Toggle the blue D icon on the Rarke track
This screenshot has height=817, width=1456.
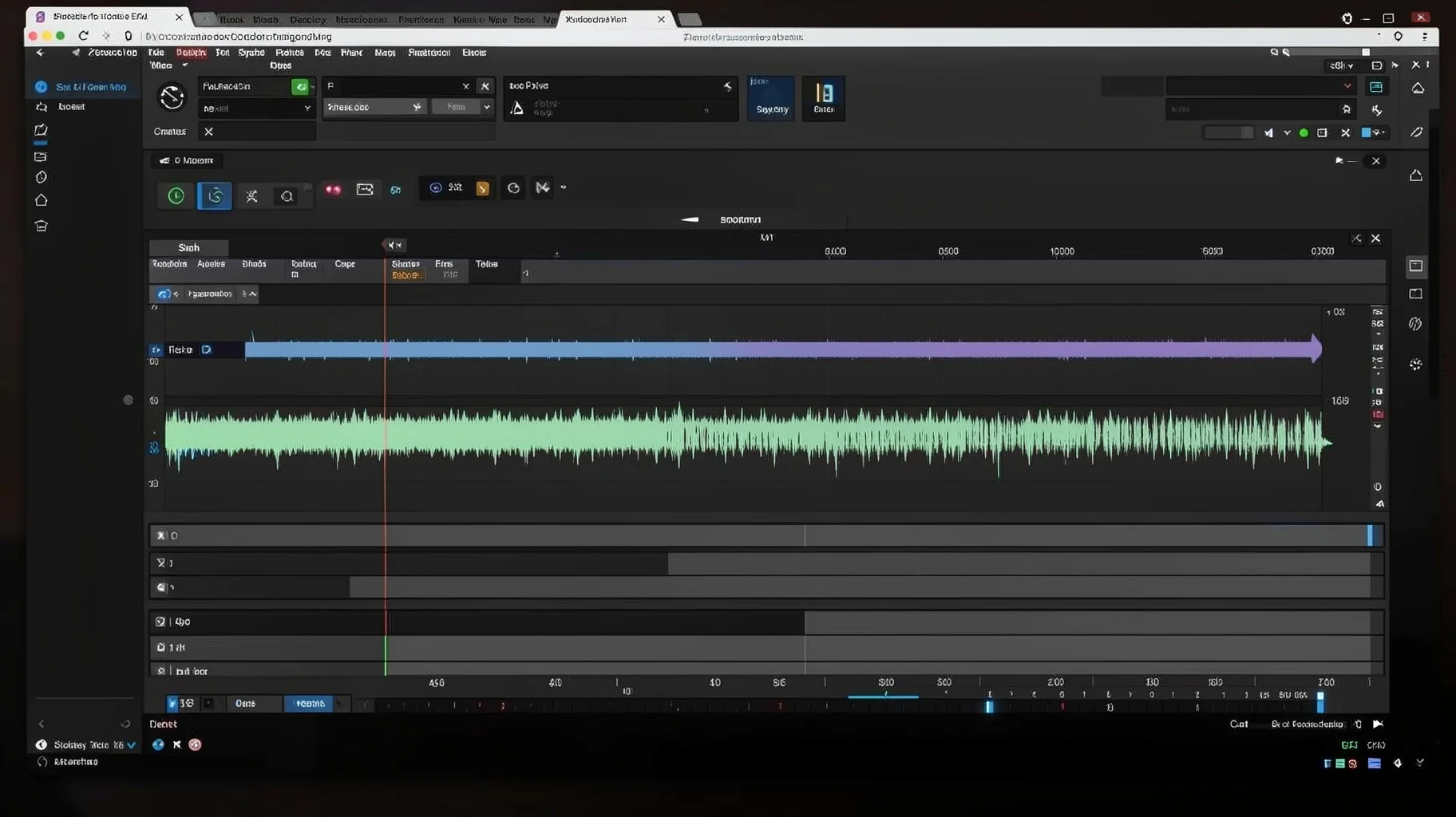click(206, 349)
